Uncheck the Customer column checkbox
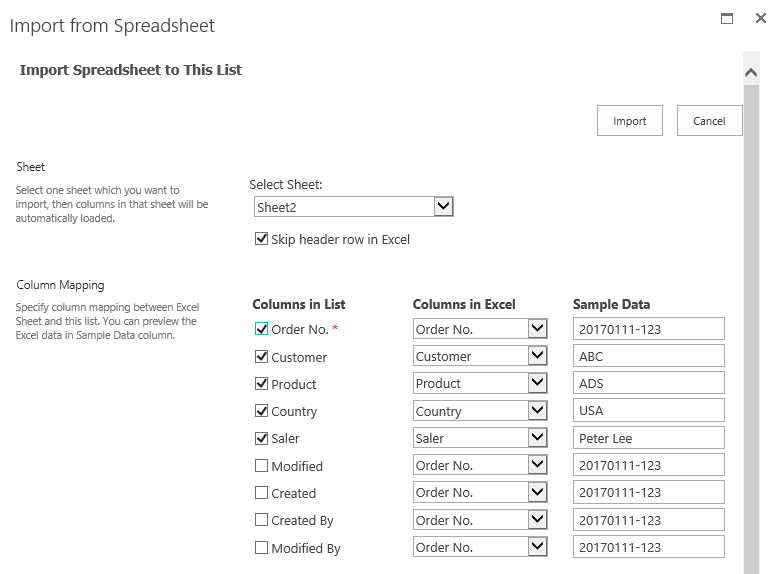Screen dimensions: 774x574 262,357
